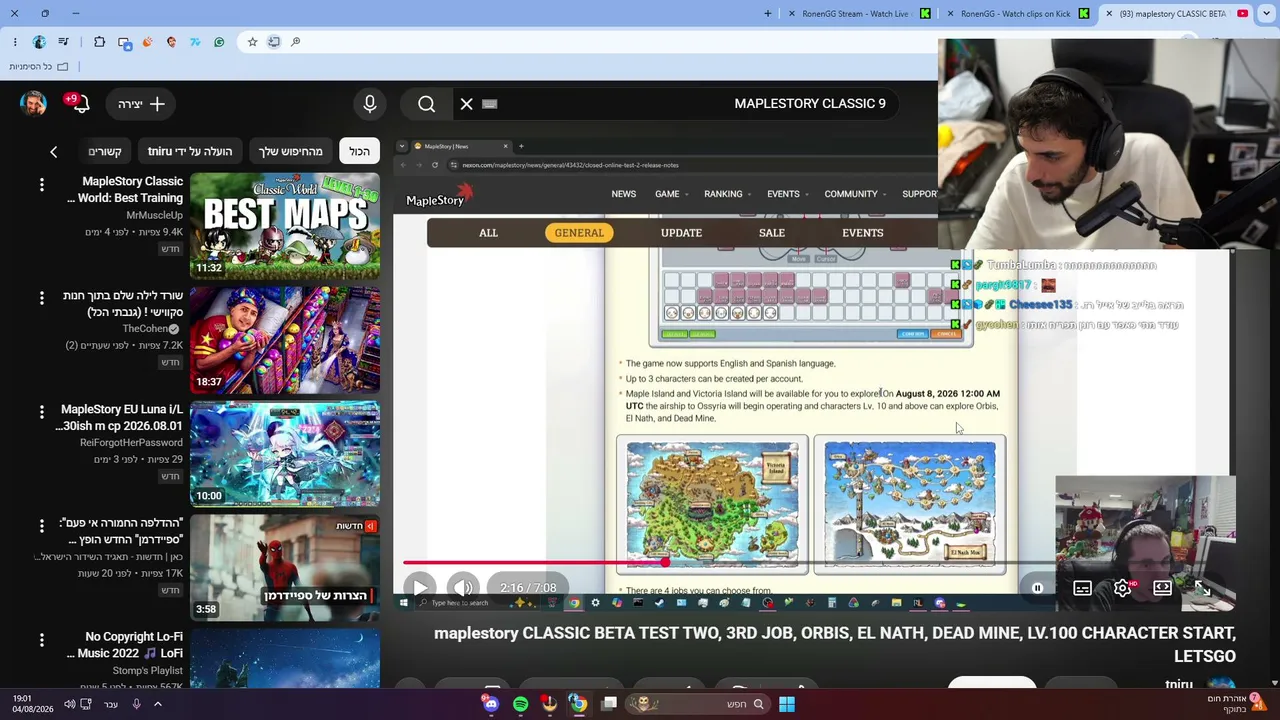Viewport: 1280px width, 720px height.
Task: Select the 'הועלה על ידי tniru' filter chip
Action: point(190,151)
